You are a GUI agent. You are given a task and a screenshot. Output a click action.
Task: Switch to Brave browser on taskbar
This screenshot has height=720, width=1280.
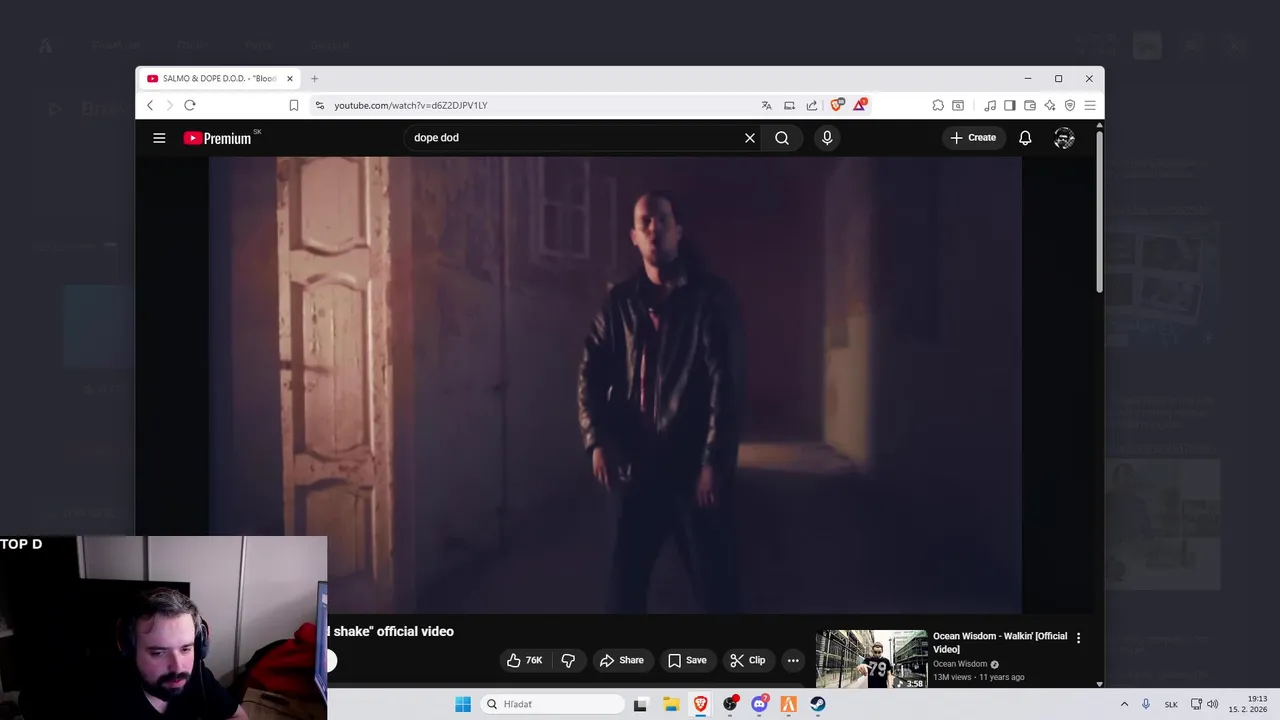[x=700, y=704]
